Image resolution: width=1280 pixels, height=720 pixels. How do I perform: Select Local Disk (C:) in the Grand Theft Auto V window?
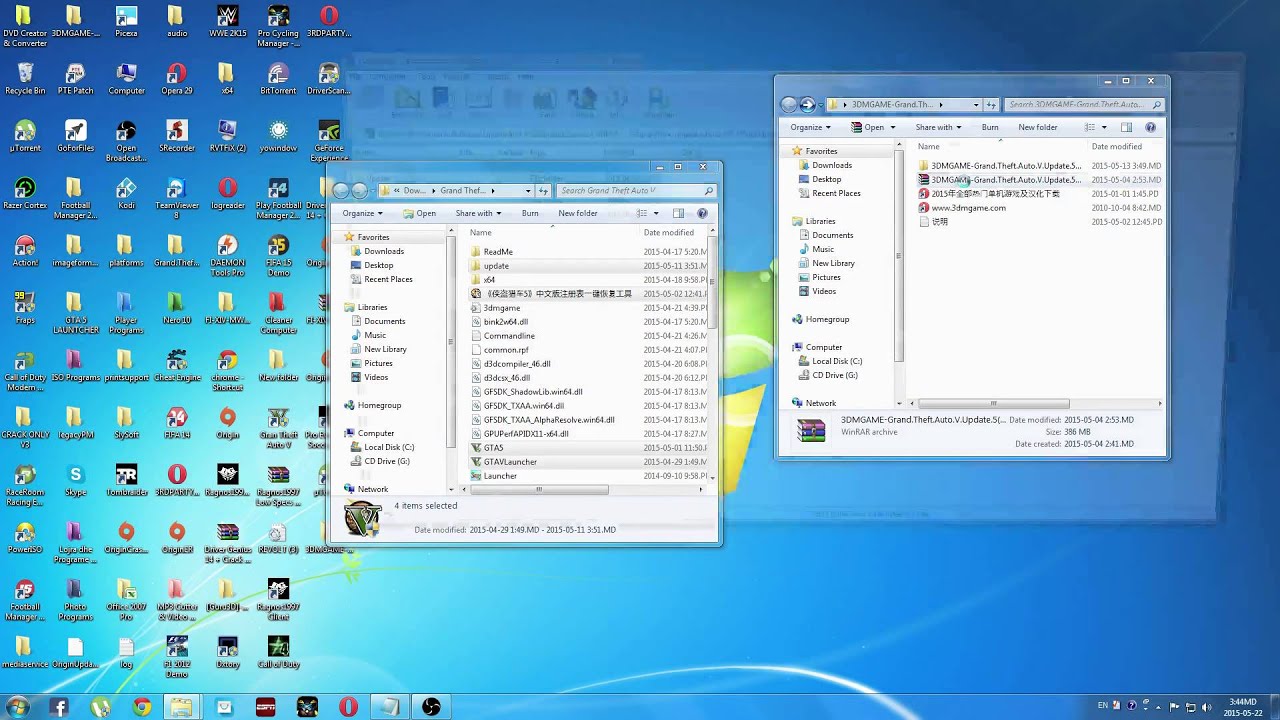pos(389,447)
